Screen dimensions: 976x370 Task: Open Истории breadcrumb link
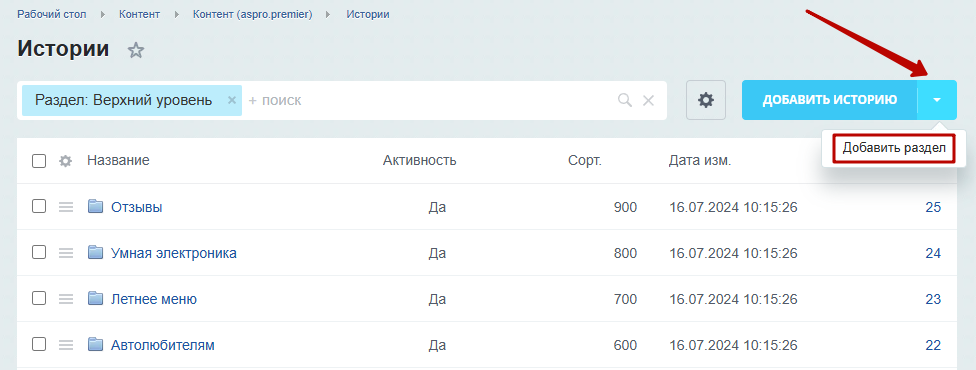coord(368,14)
